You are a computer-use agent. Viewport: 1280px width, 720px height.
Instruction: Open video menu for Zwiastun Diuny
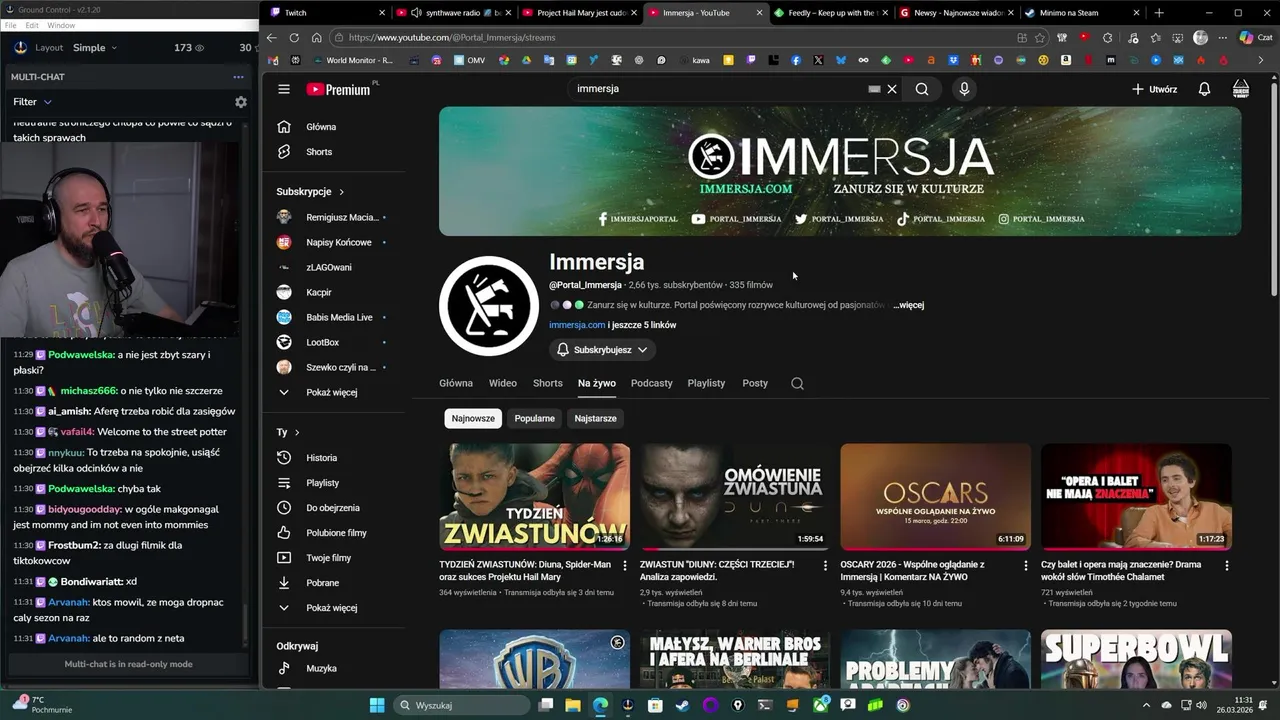pyautogui.click(x=825, y=565)
